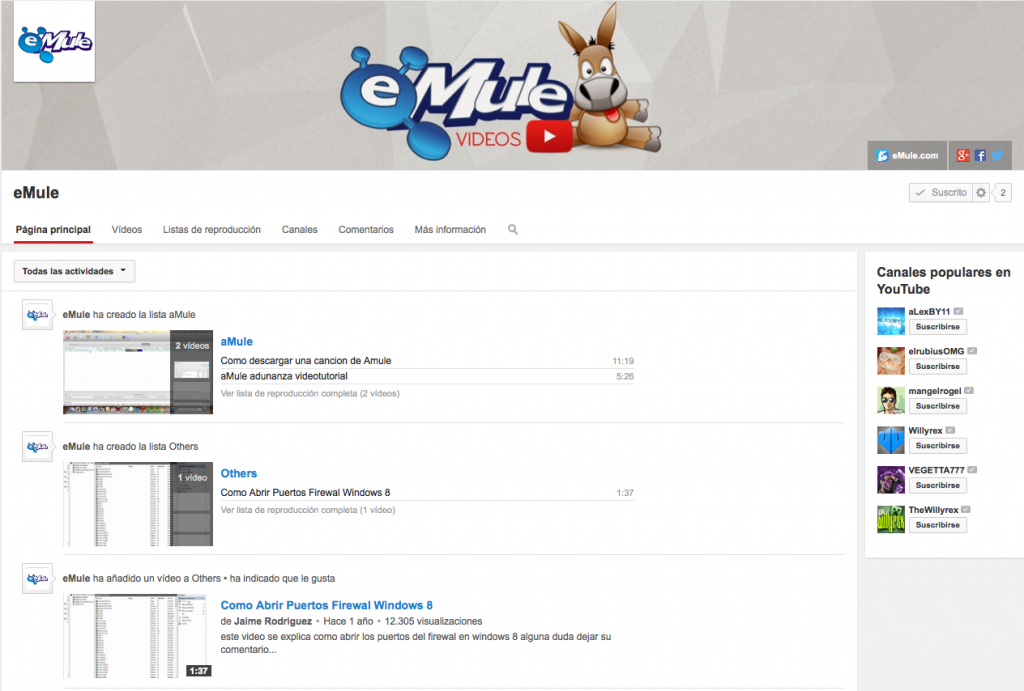The width and height of the screenshot is (1024, 691).
Task: Click Canales populares en YouTube heading
Action: pos(944,281)
